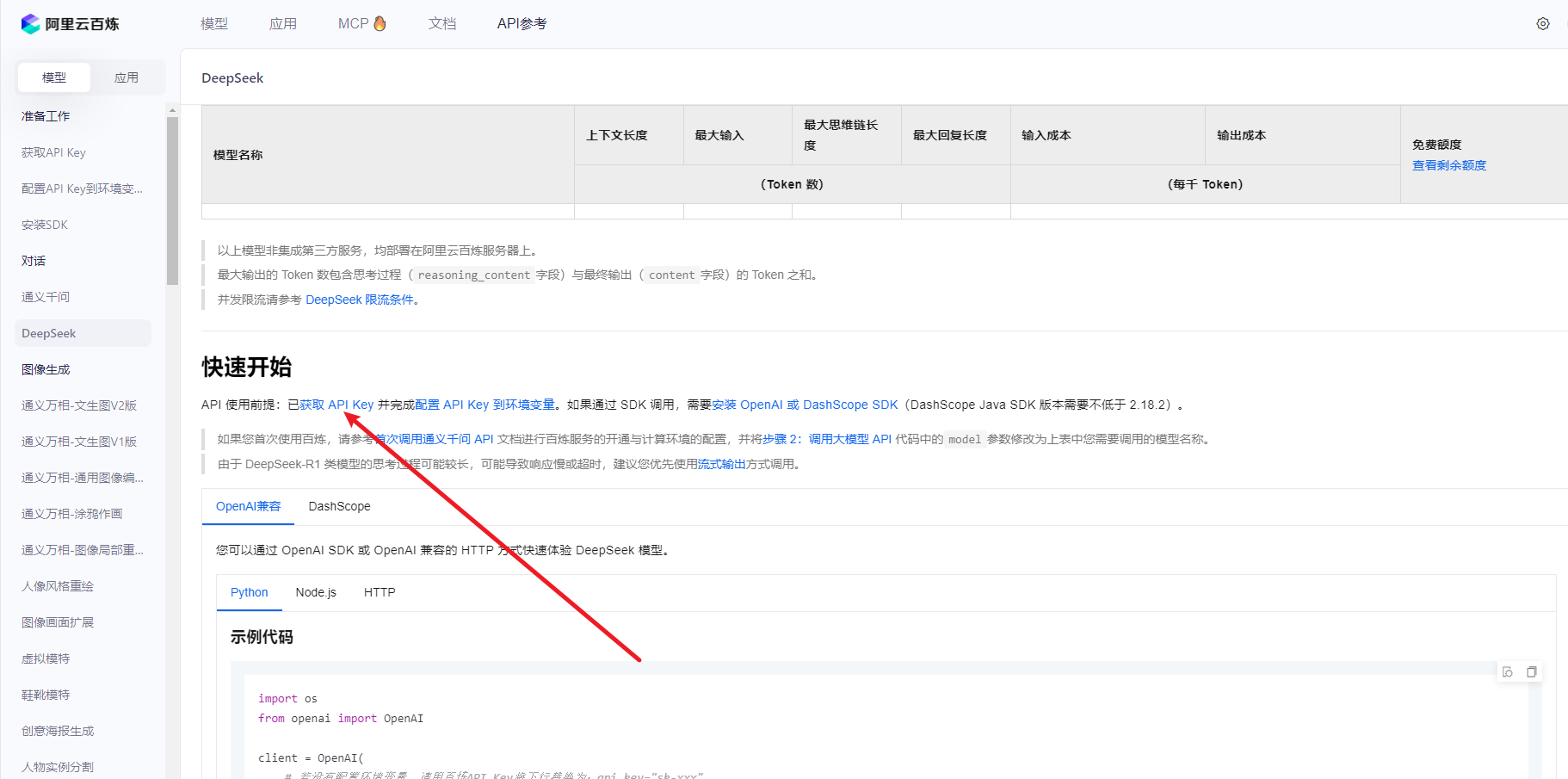Click the 步骤 2：调用大模型 API link
1568x779 pixels.
[x=827, y=439]
